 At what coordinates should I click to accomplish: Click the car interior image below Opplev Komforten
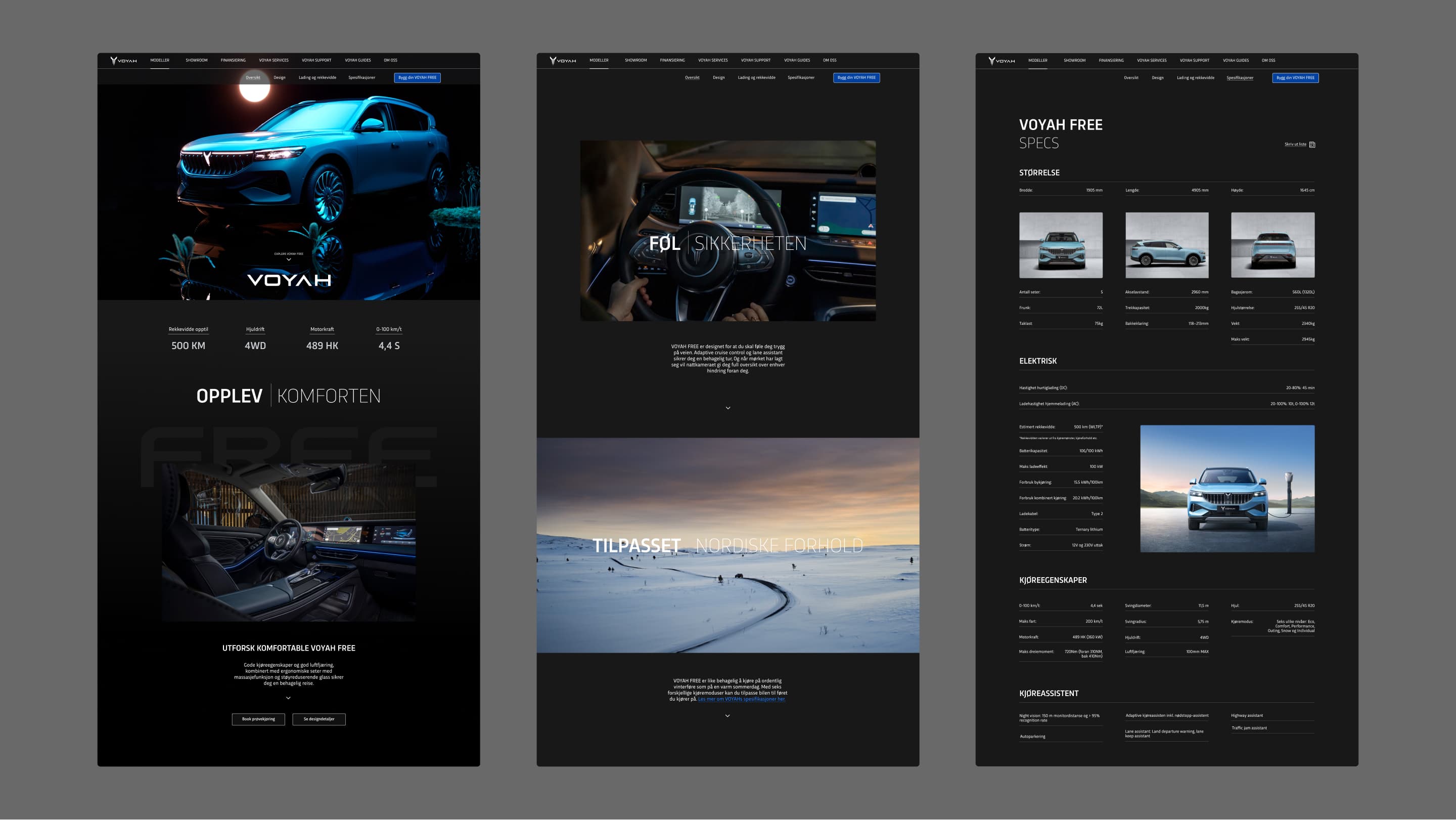click(x=289, y=543)
